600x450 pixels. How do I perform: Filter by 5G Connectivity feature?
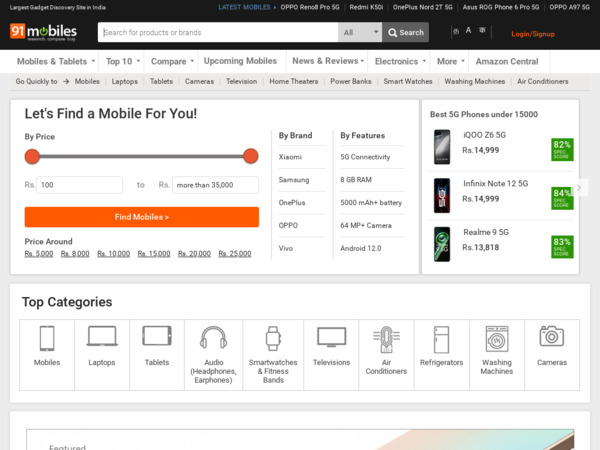pyautogui.click(x=365, y=157)
